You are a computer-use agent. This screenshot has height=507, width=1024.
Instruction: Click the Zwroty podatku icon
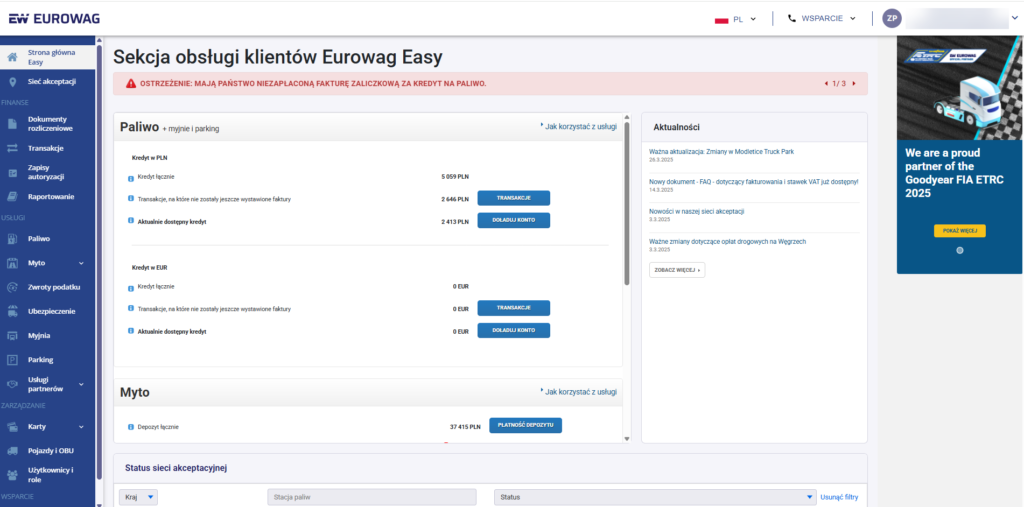[x=12, y=287]
